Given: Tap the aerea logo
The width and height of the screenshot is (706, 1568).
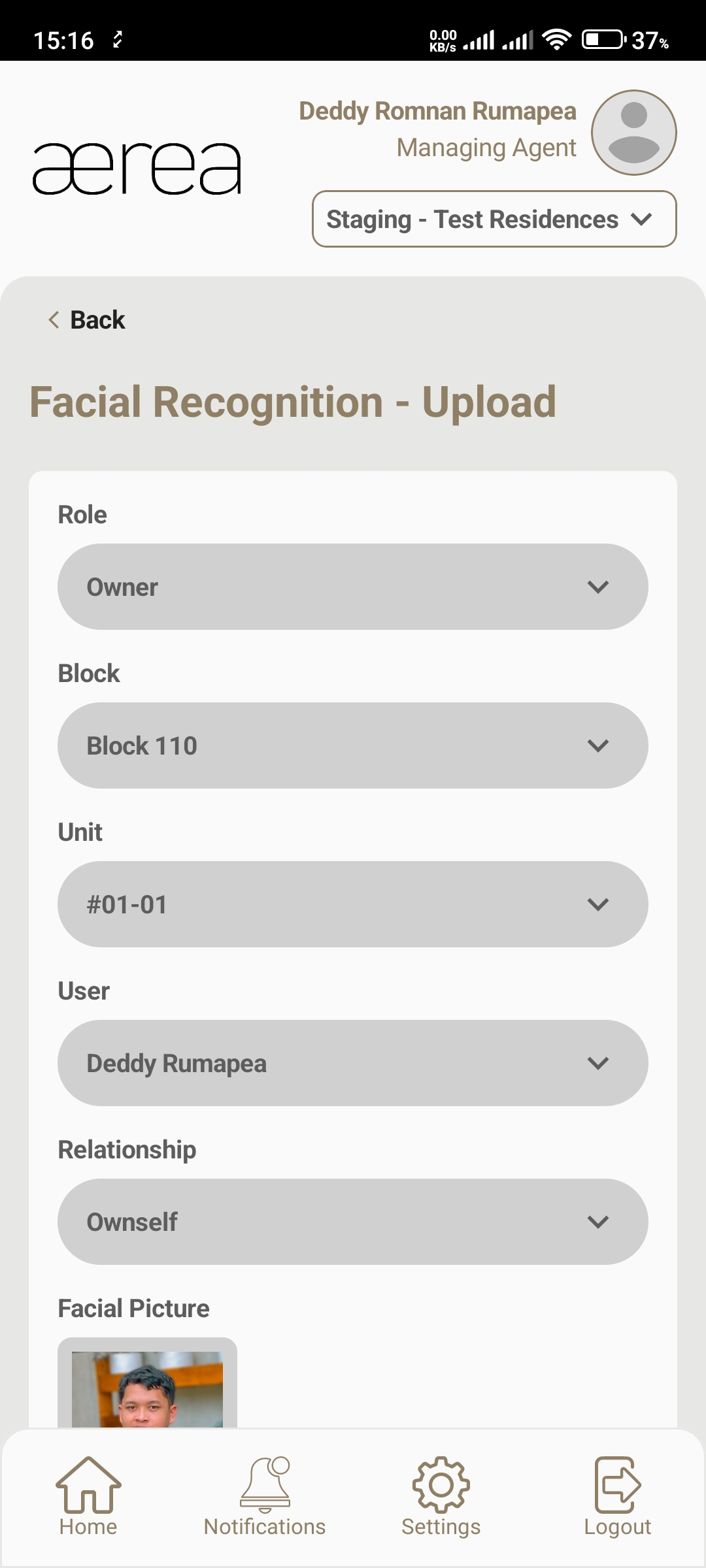Looking at the screenshot, I should click(137, 169).
